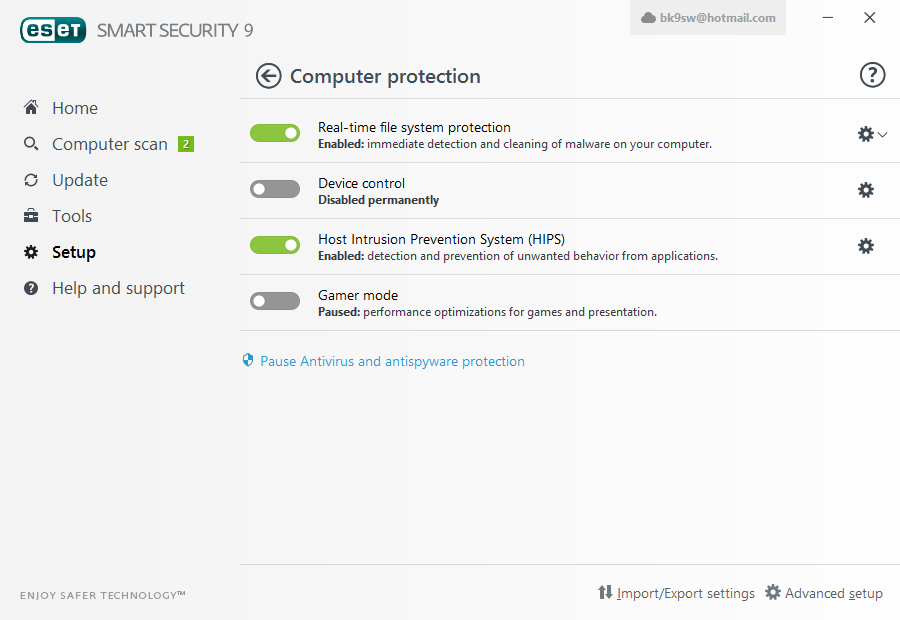Turn on the Gamer mode toggle
Viewport: 900px width, 620px height.
tap(275, 301)
